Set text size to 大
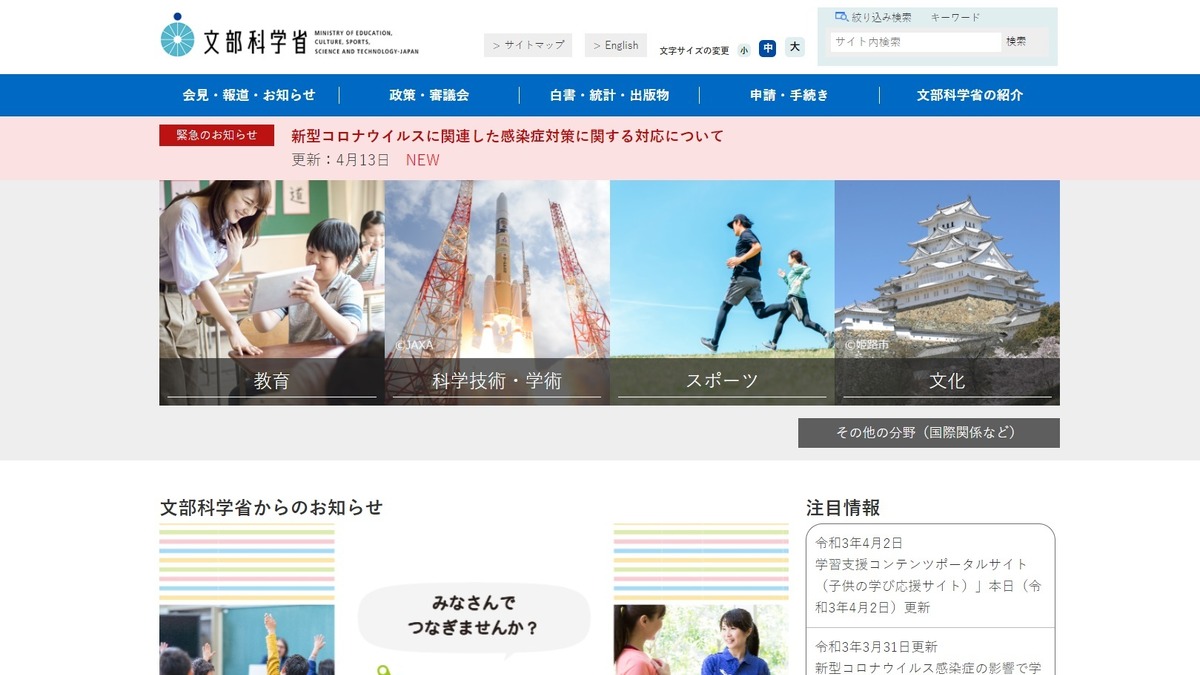The height and width of the screenshot is (675, 1200). click(794, 47)
